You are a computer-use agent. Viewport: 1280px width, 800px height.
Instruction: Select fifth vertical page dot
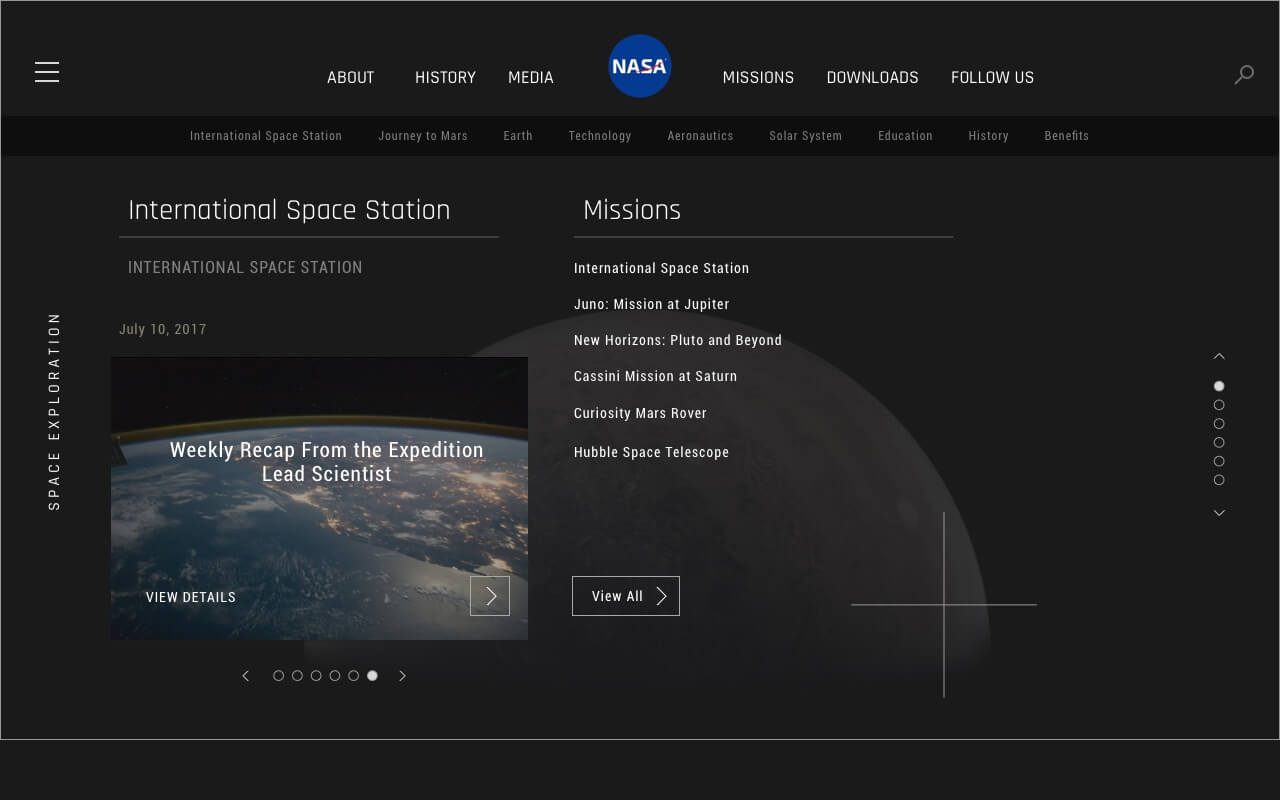click(1219, 461)
